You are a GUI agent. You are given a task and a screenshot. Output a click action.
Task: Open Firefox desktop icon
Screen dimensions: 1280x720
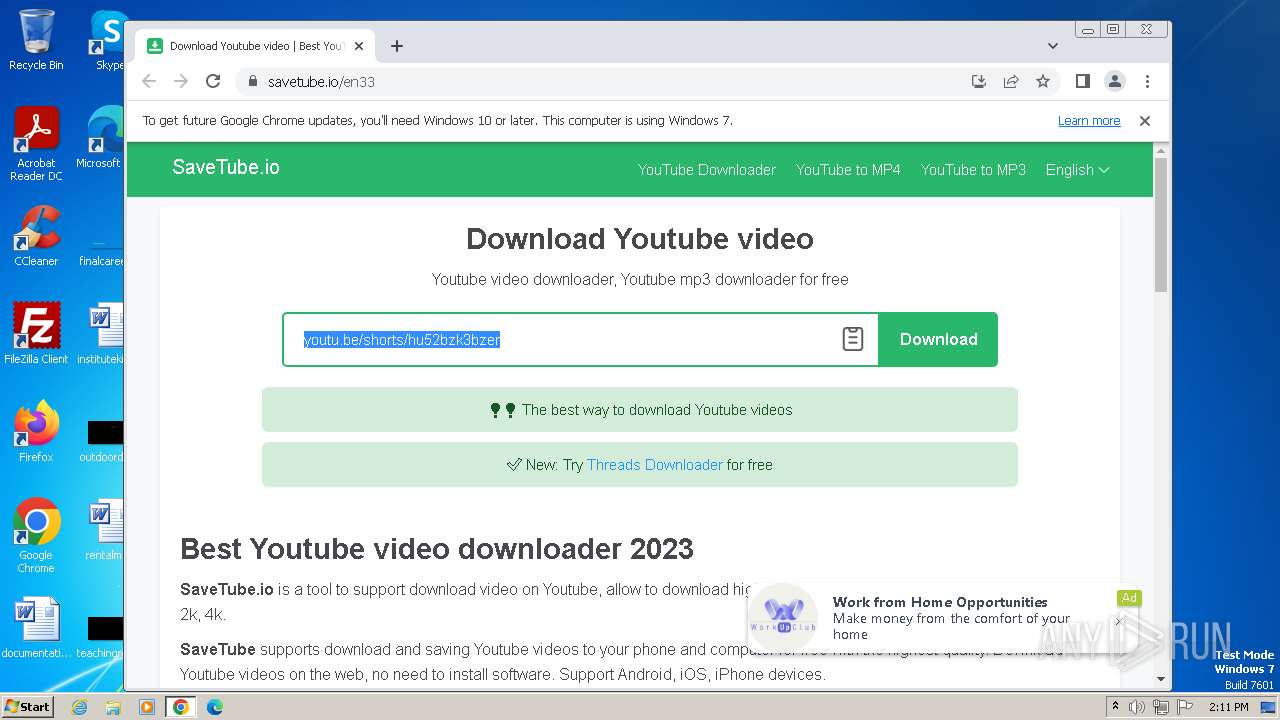(36, 432)
